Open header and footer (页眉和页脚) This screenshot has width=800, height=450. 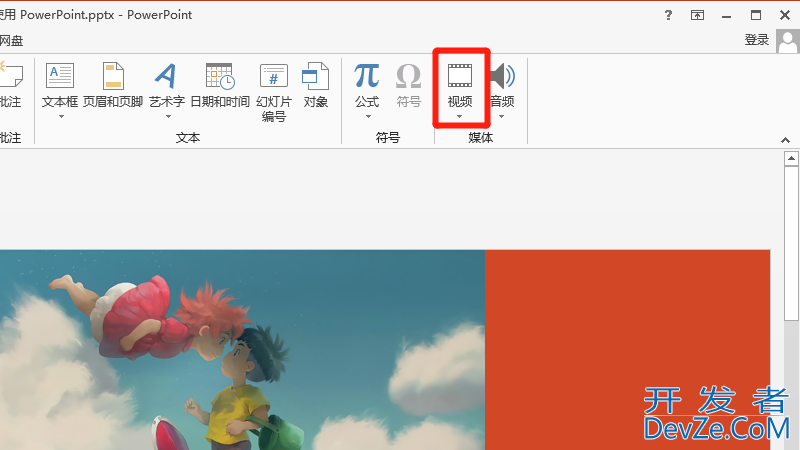(113, 85)
